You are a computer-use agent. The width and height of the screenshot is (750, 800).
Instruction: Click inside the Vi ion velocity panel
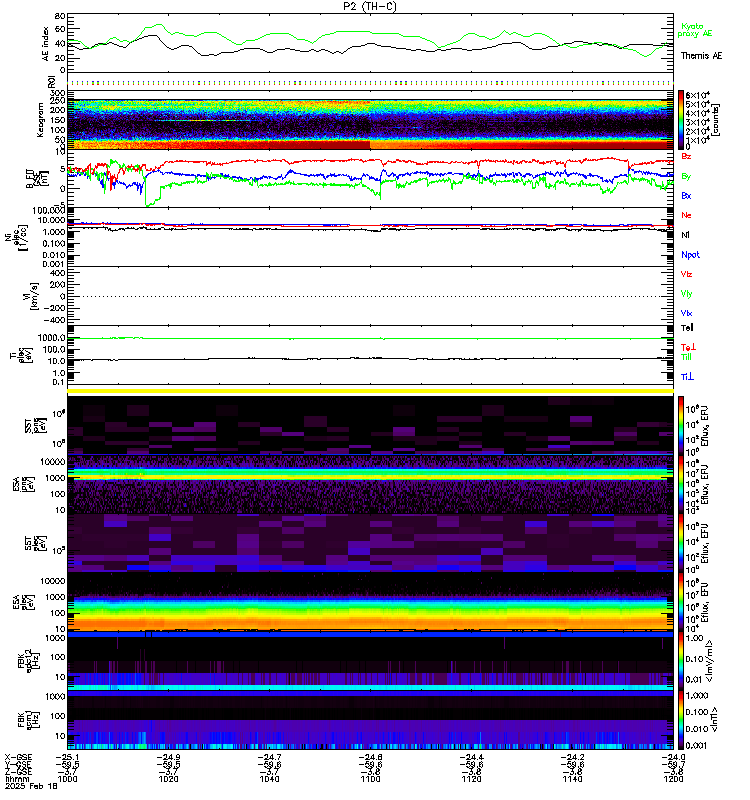[x=370, y=296]
